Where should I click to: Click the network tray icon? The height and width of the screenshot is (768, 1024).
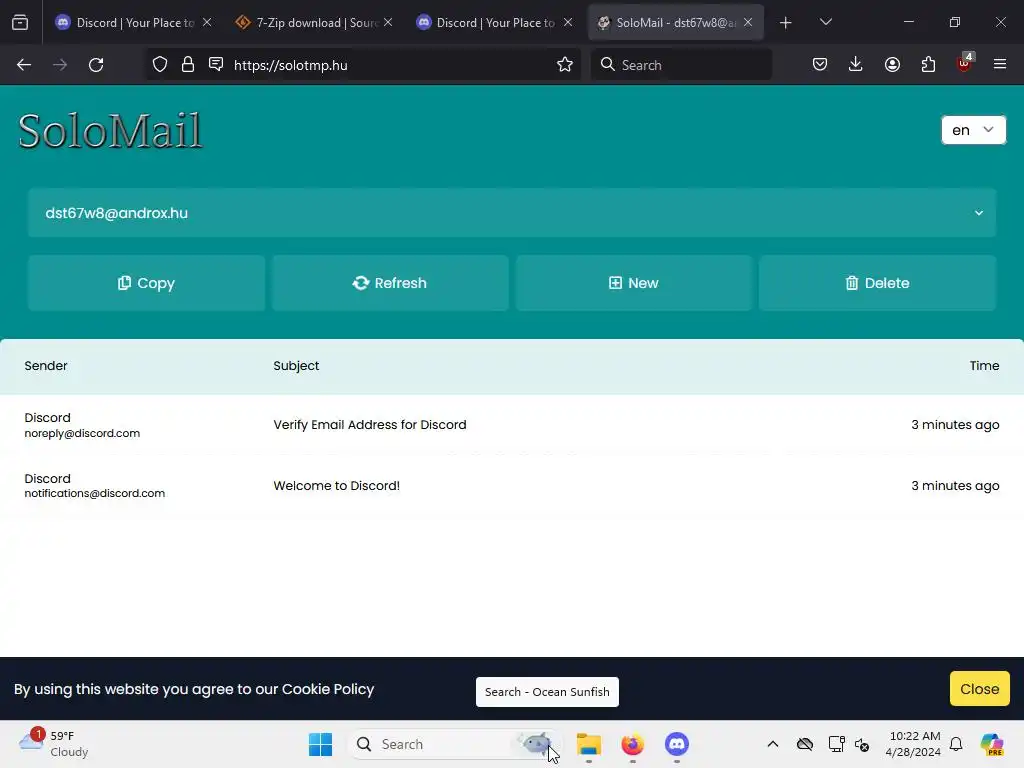tap(836, 744)
